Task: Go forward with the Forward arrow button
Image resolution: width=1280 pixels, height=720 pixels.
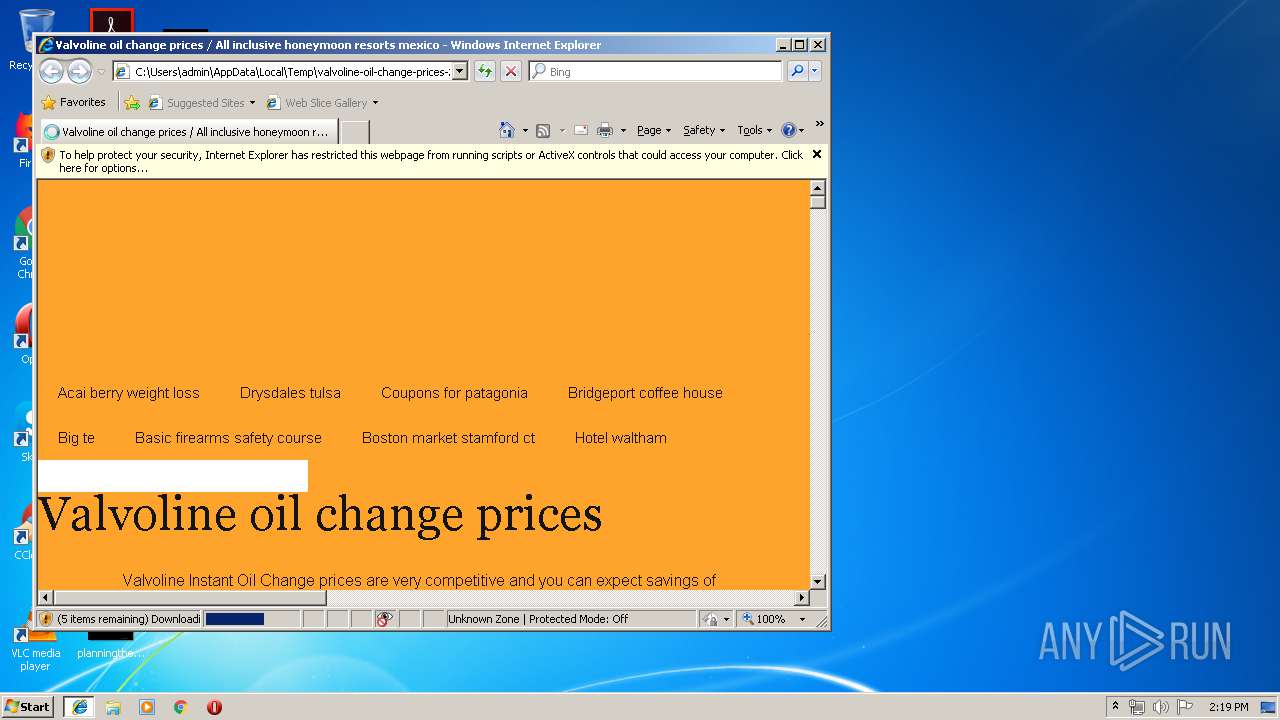Action: pyautogui.click(x=79, y=71)
